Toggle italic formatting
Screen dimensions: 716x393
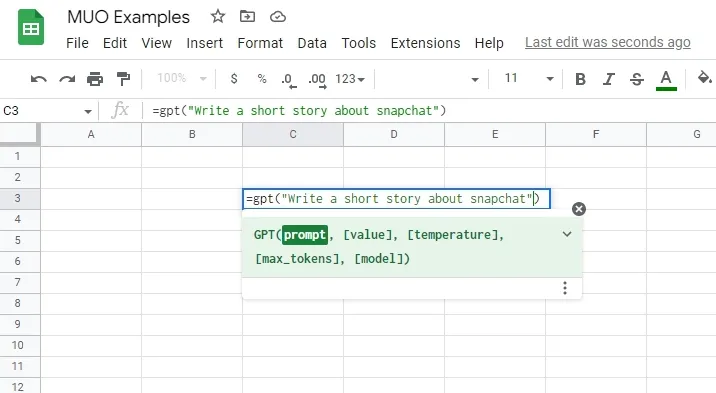click(609, 79)
